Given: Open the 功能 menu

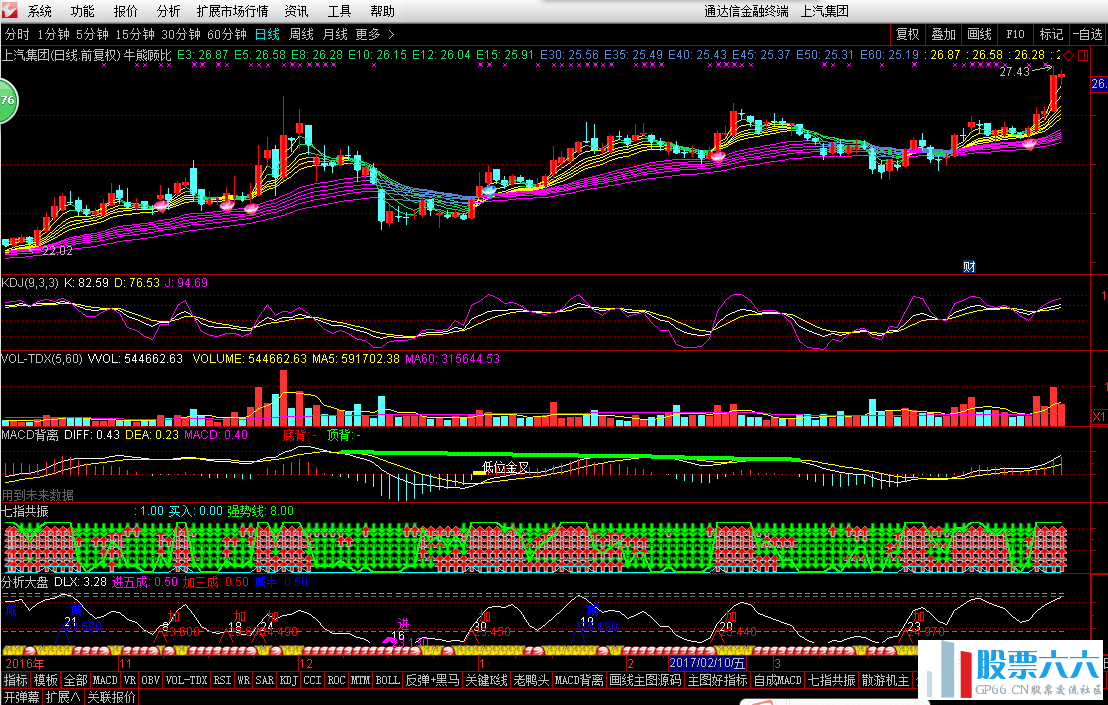Looking at the screenshot, I should pos(82,11).
